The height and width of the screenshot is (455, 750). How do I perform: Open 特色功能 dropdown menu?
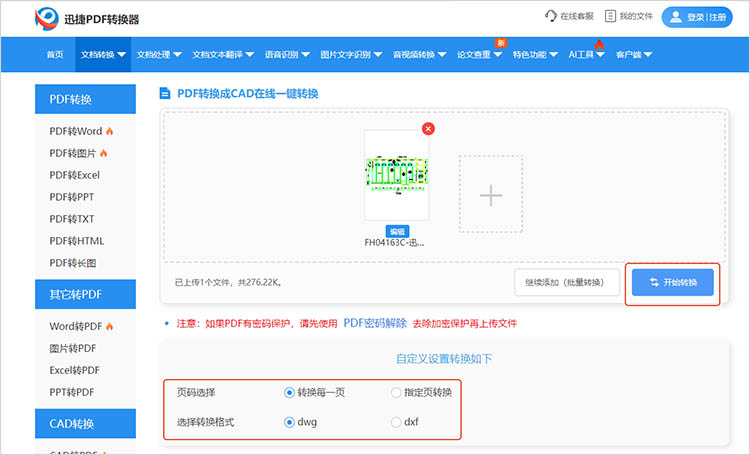[535, 55]
